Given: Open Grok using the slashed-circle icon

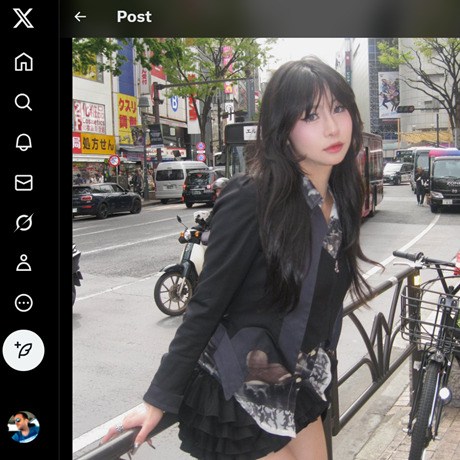Looking at the screenshot, I should click(24, 223).
